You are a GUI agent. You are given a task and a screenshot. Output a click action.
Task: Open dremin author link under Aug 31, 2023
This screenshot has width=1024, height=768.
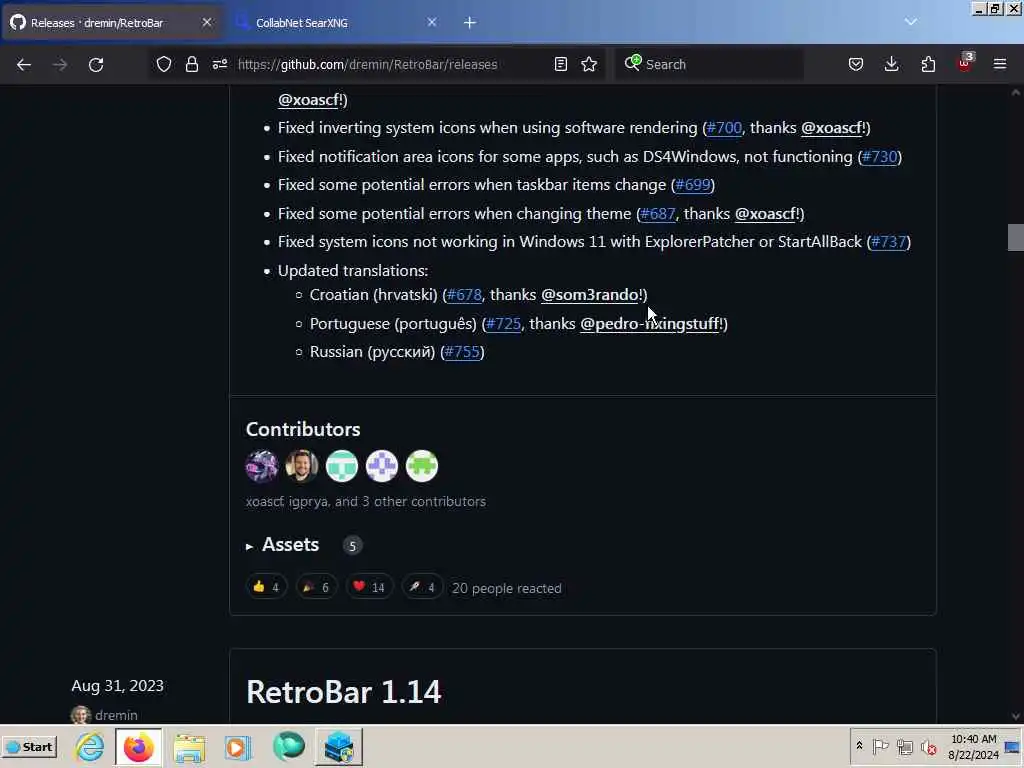click(x=116, y=715)
